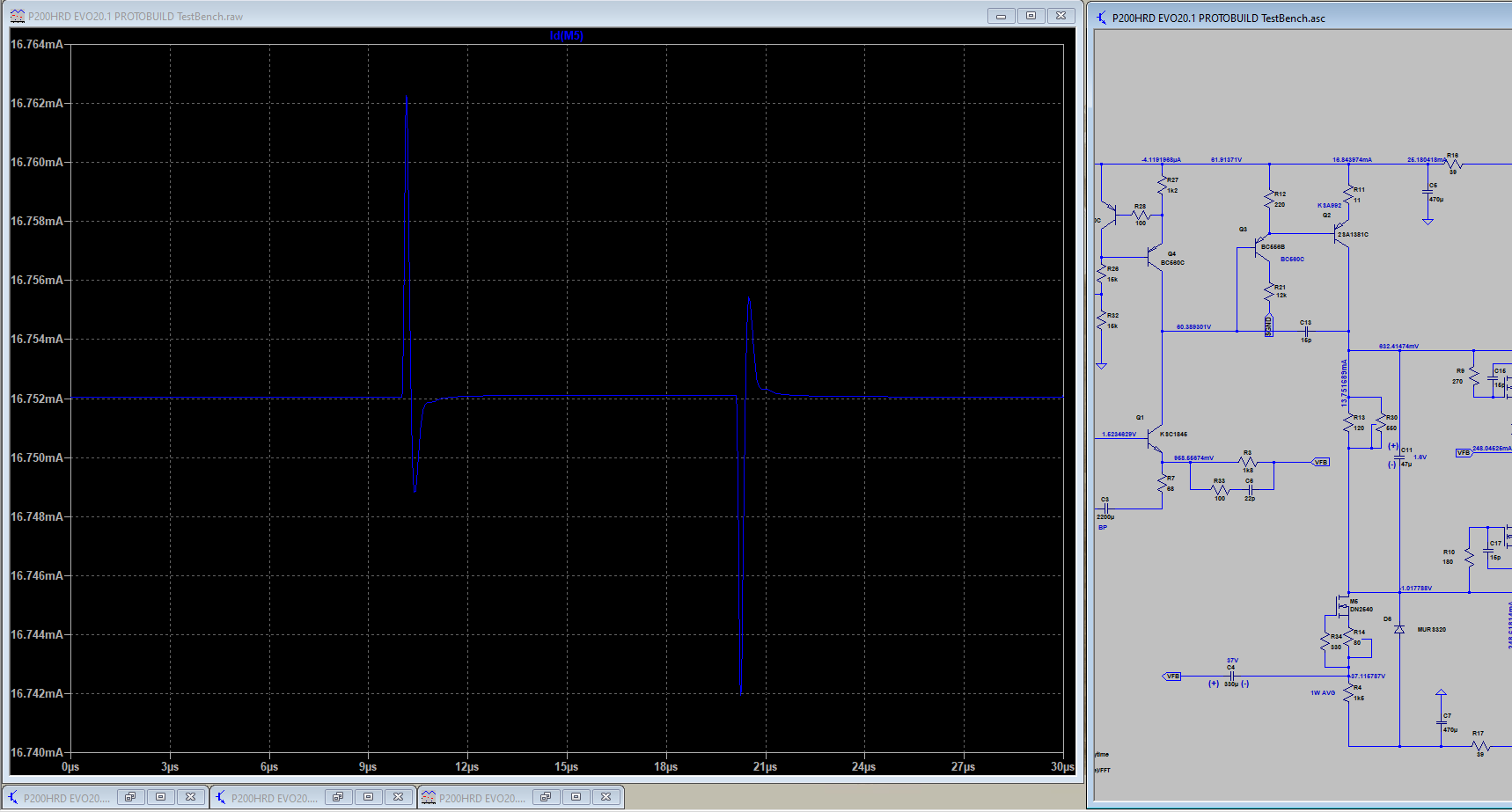
Task: Select the Id(M5) trace label
Action: [x=566, y=36]
